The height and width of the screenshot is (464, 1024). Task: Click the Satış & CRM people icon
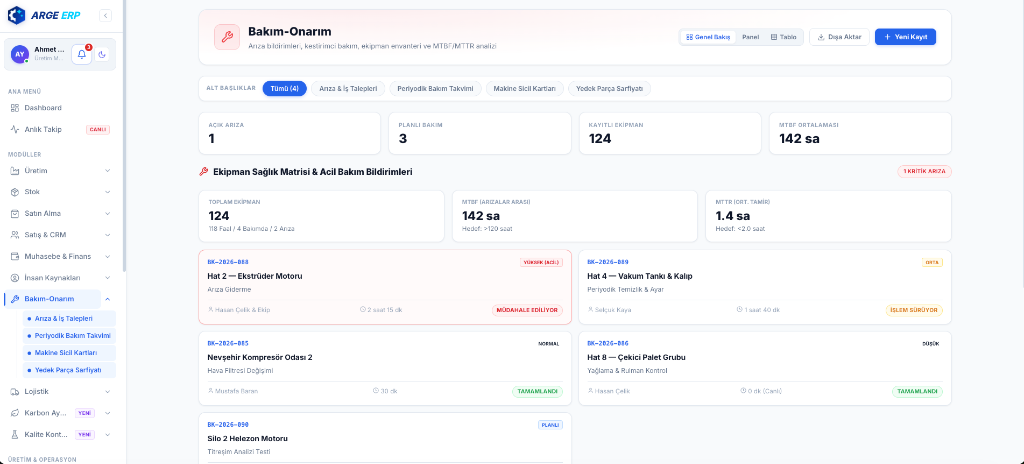point(15,235)
